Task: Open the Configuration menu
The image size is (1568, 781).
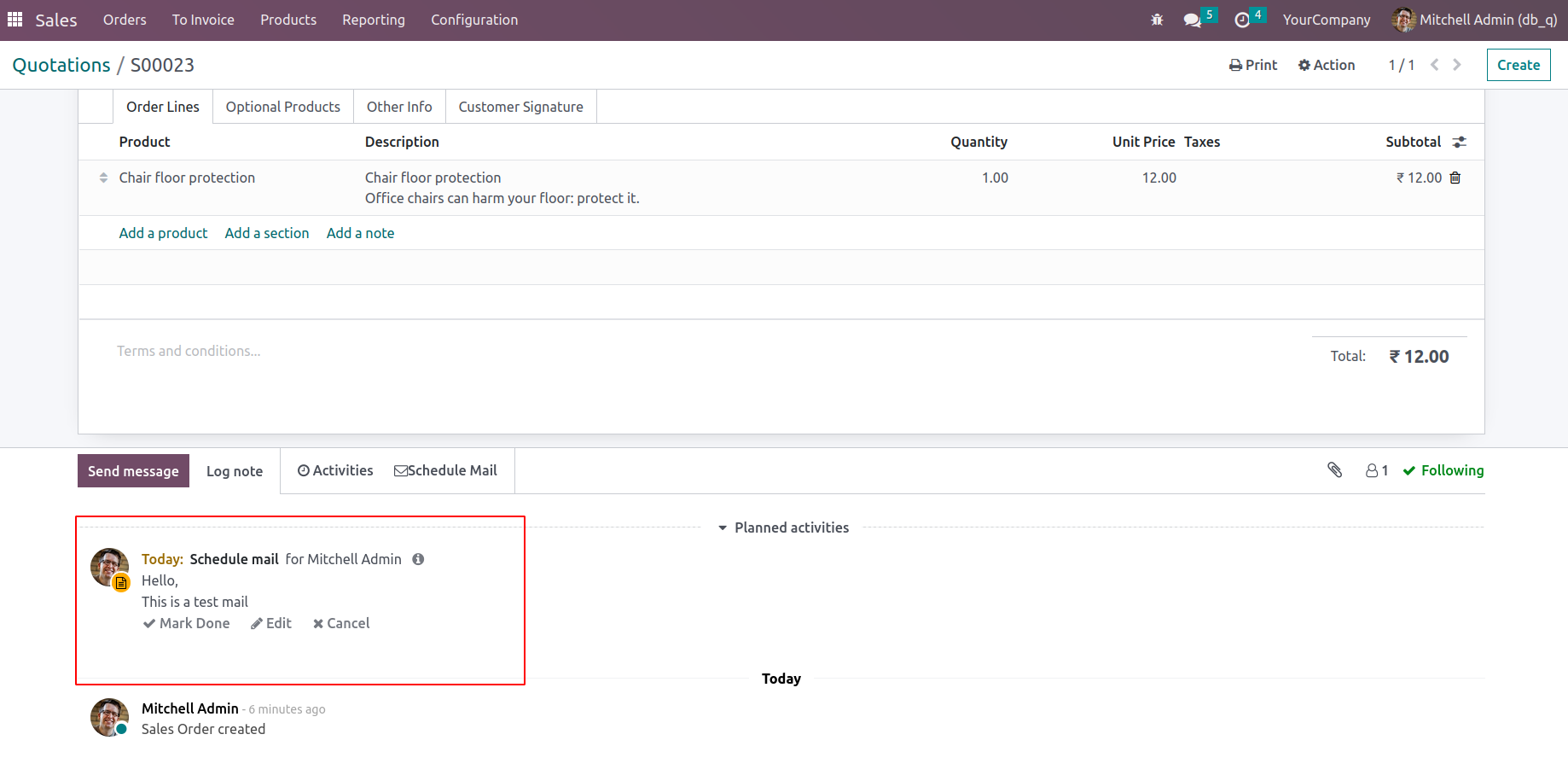Action: [474, 20]
